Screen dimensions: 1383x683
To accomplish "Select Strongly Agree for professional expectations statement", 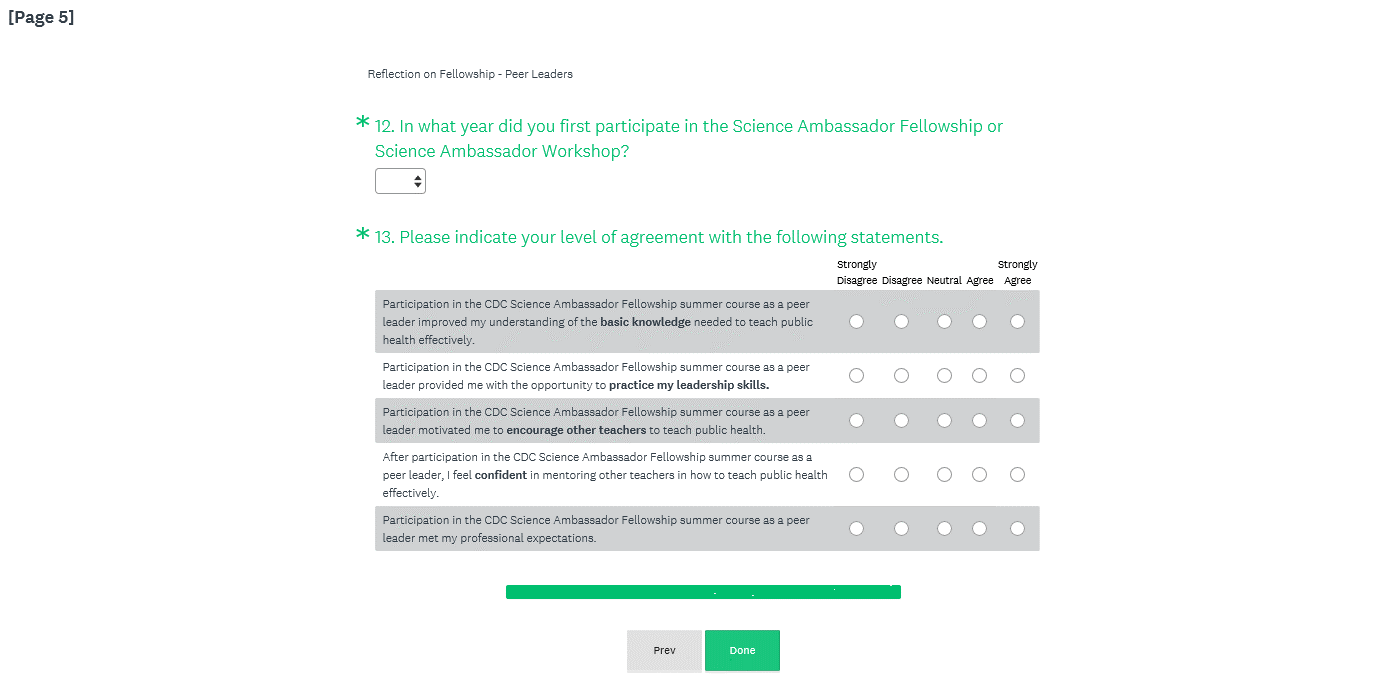I will point(1017,529).
